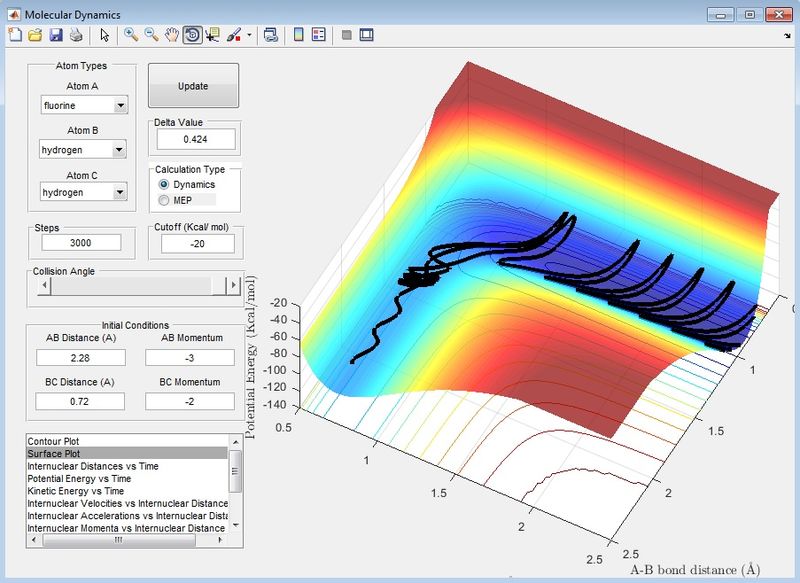Select the MEP calculation type
The image size is (800, 583).
tap(165, 201)
